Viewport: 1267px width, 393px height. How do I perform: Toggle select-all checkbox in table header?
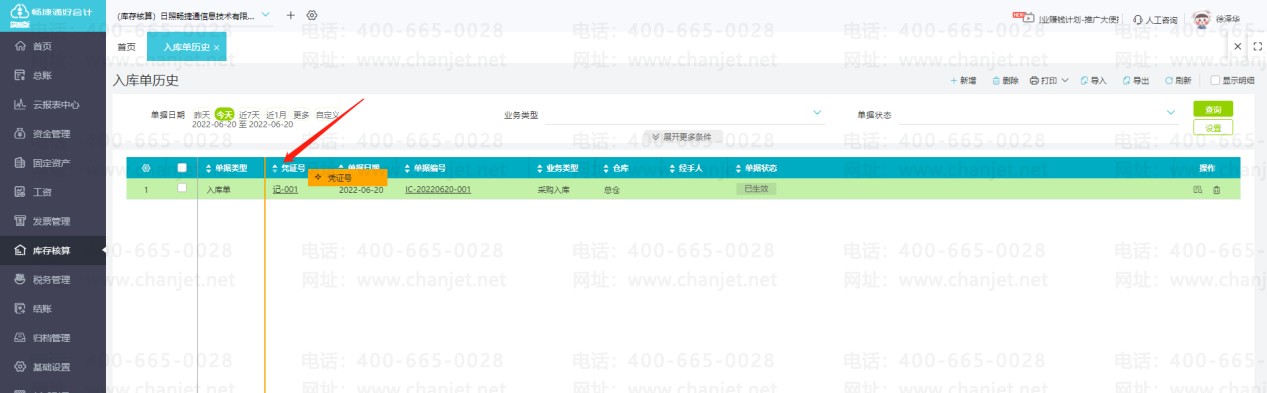pyautogui.click(x=182, y=168)
